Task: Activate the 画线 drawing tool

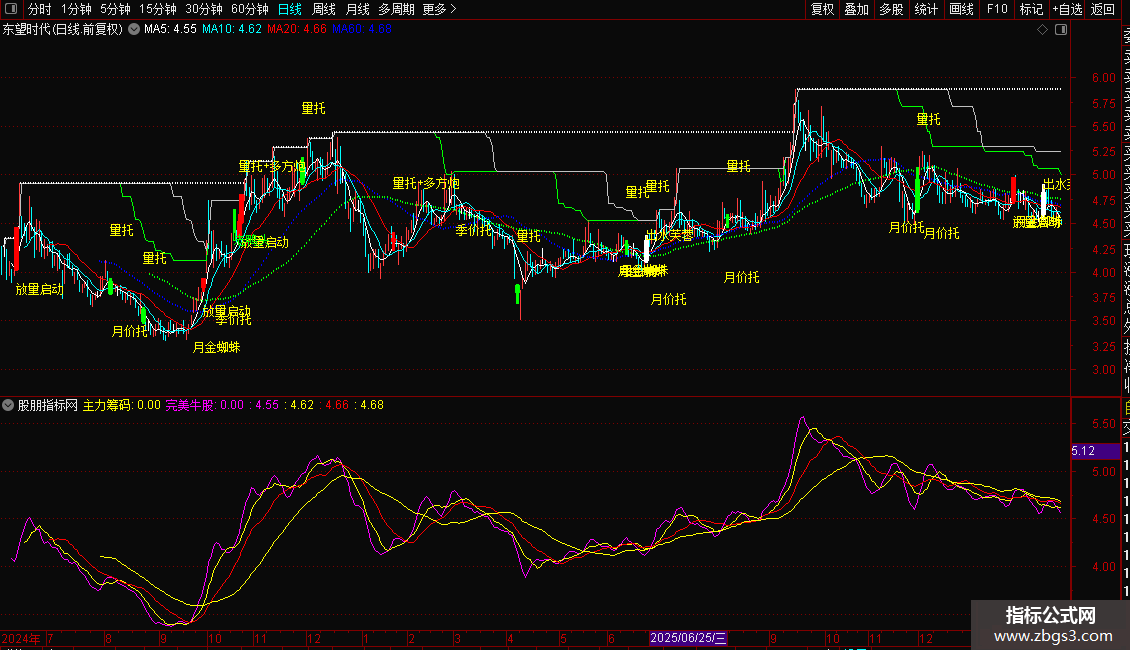Action: (961, 9)
